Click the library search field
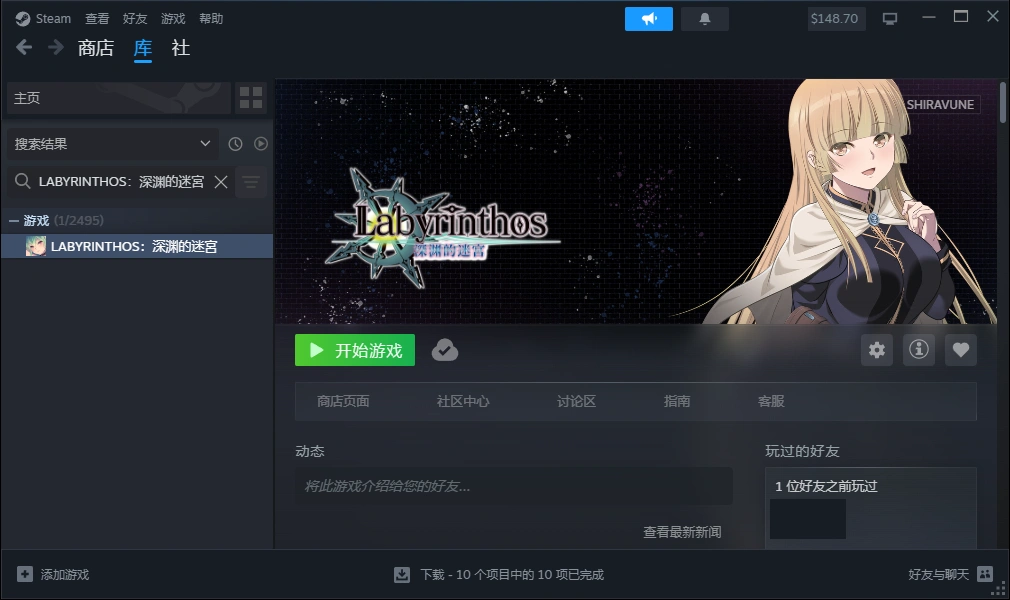This screenshot has width=1010, height=600. point(121,182)
